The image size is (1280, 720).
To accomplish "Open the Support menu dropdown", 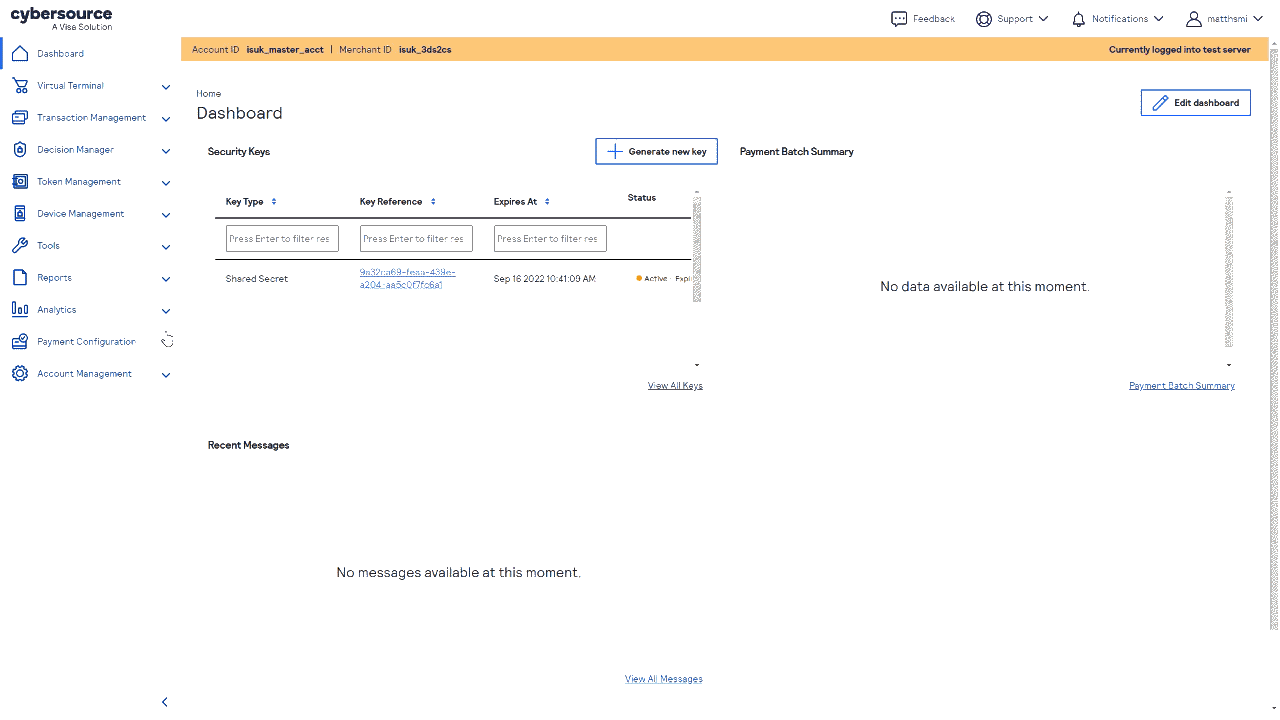I will [x=1012, y=19].
